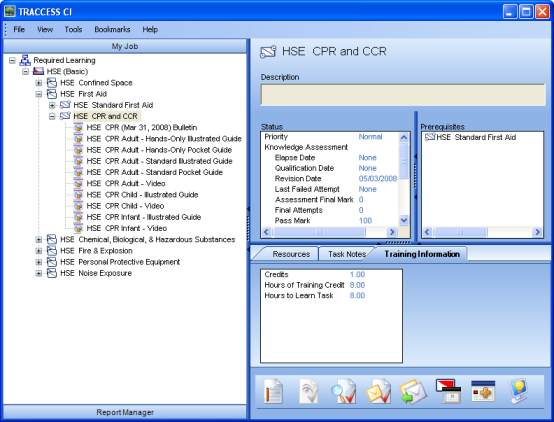Switch to the Task Notes tab
The height and width of the screenshot is (422, 554).
click(347, 254)
